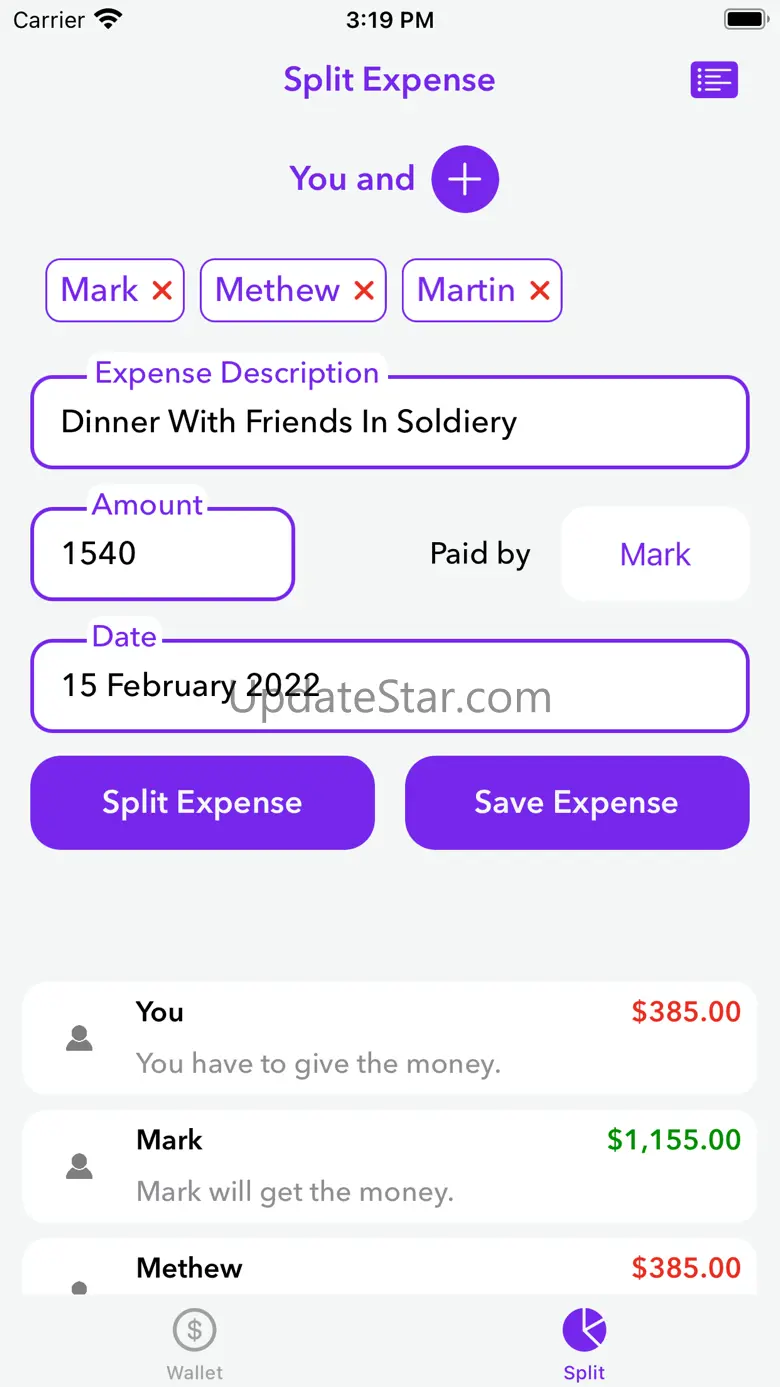Screen dimensions: 780x1387
Task: Tap the person icon beside Mark
Action: tap(79, 1166)
